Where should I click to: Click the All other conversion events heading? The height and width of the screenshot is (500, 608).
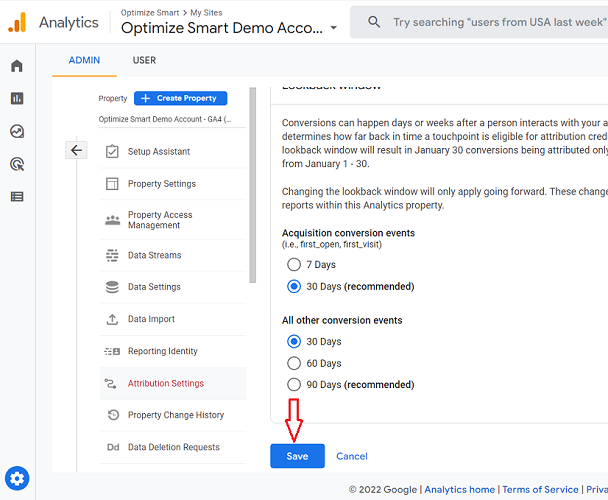tap(342, 320)
